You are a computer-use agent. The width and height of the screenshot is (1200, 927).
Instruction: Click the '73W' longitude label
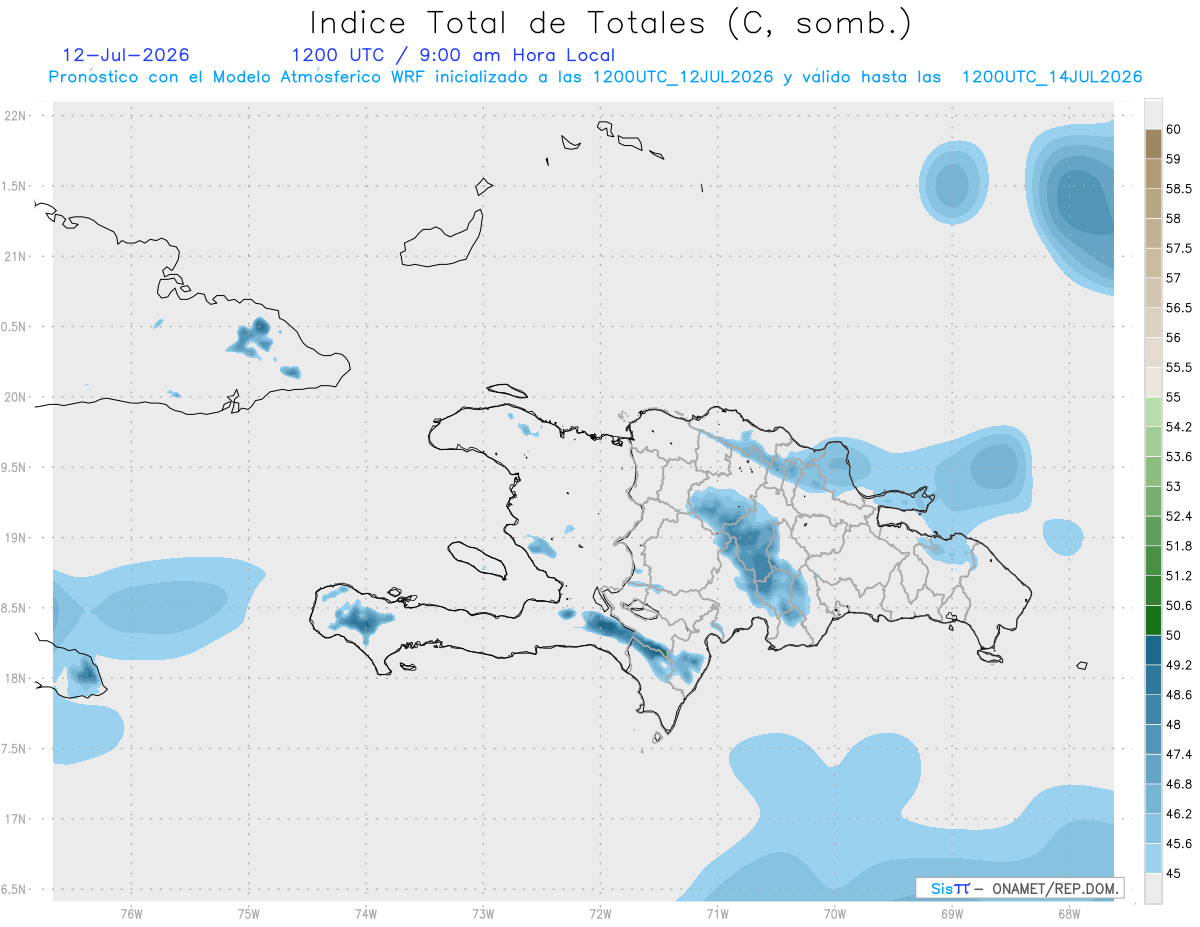click(483, 913)
